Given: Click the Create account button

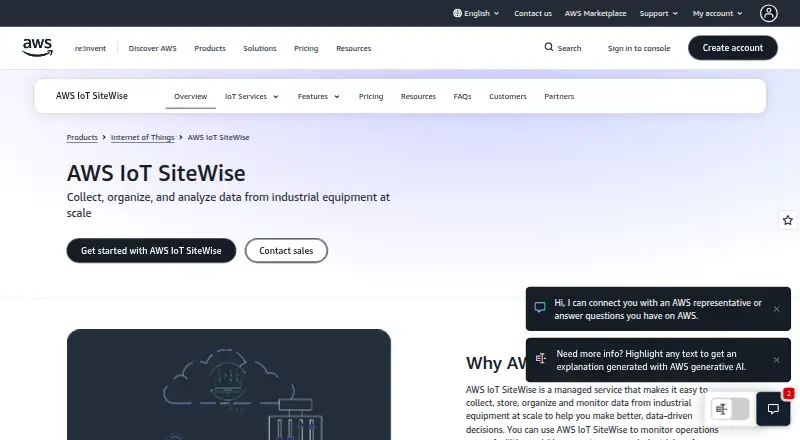Looking at the screenshot, I should tap(733, 47).
